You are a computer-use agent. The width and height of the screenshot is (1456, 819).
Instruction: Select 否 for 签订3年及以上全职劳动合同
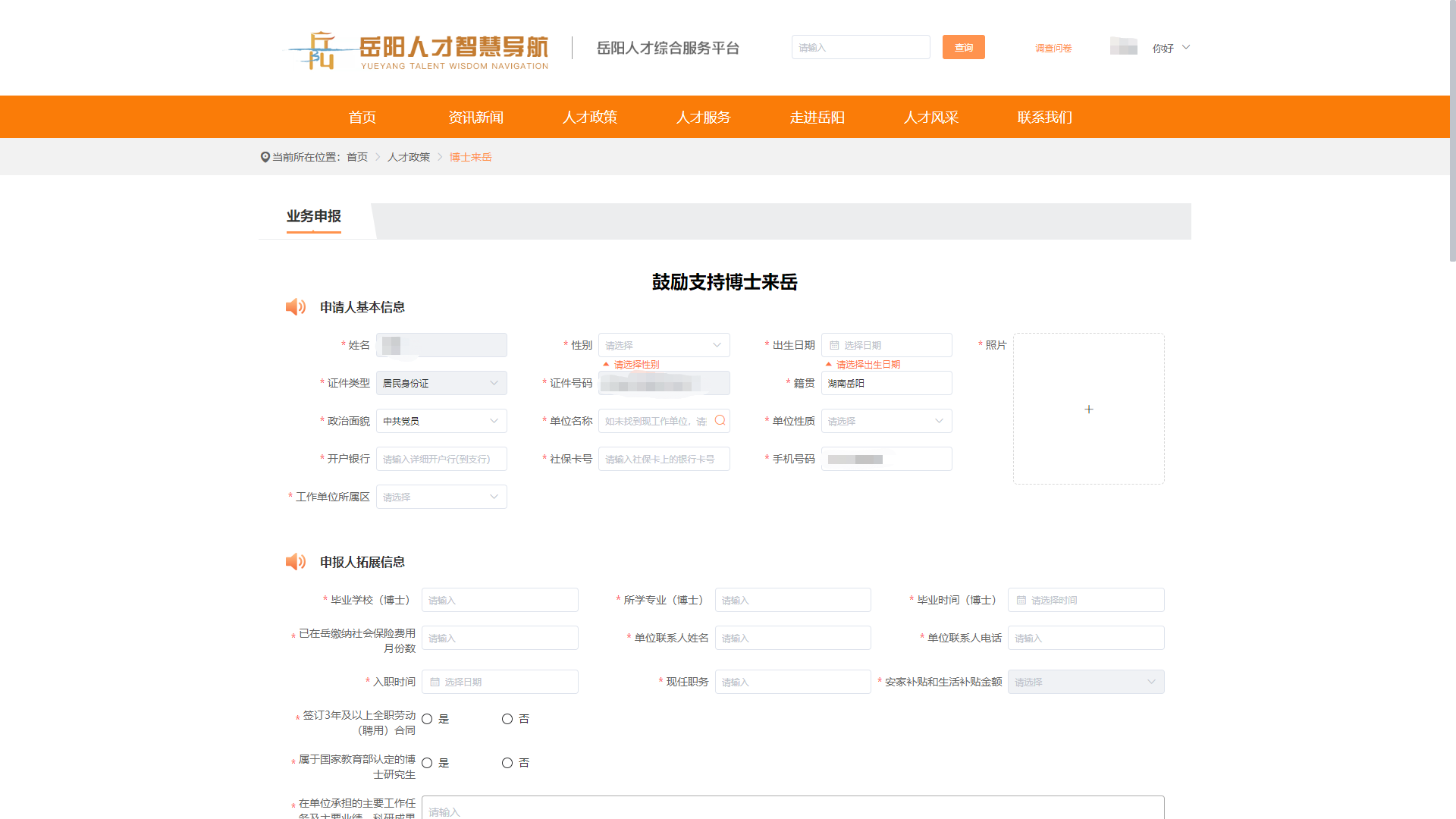click(x=507, y=719)
